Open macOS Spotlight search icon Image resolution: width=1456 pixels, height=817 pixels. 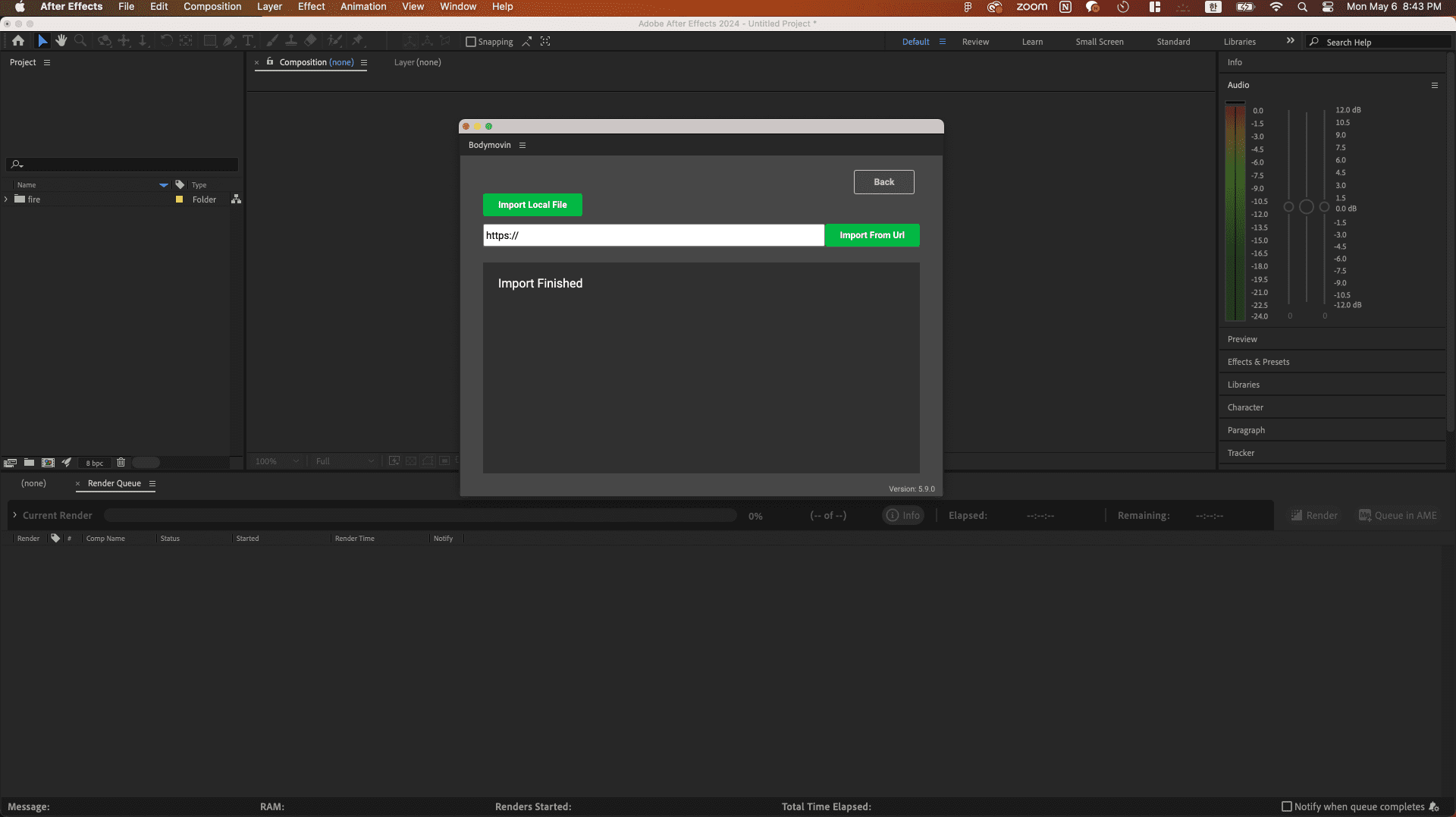(x=1302, y=7)
